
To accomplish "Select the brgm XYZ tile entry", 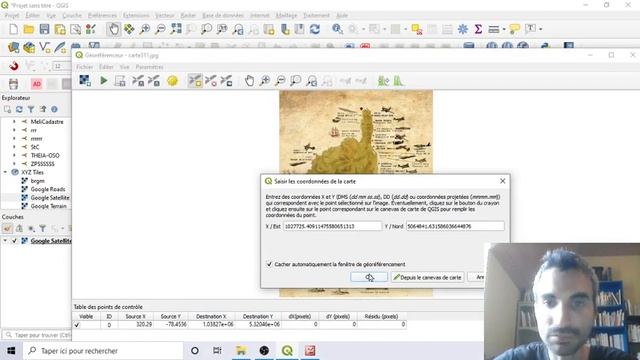I will tap(38, 181).
